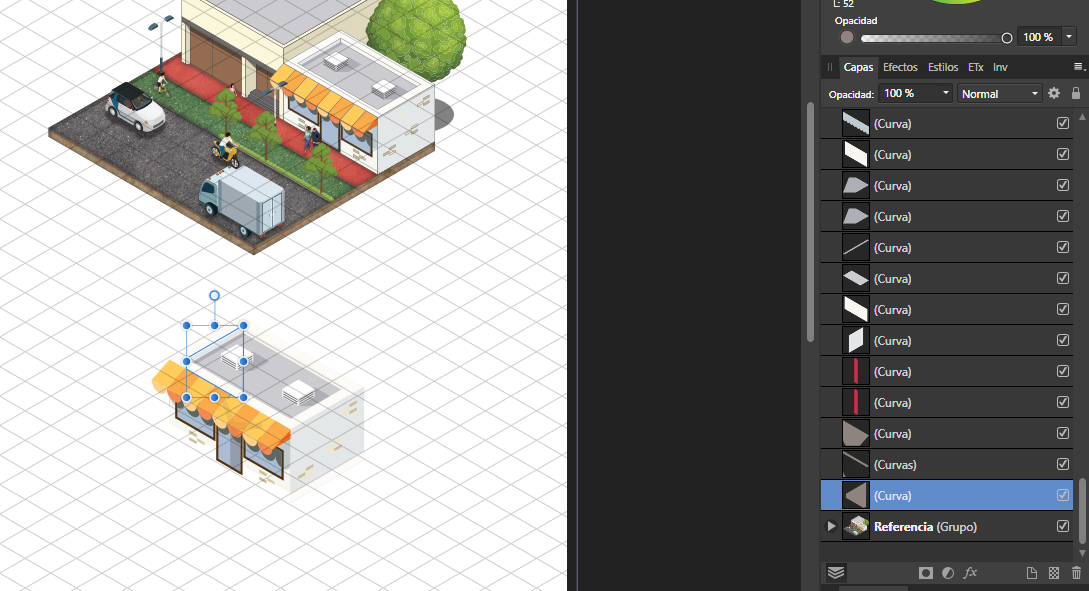The height and width of the screenshot is (591, 1089).
Task: Click the layers panel scroll down arrow
Action: point(1082,553)
